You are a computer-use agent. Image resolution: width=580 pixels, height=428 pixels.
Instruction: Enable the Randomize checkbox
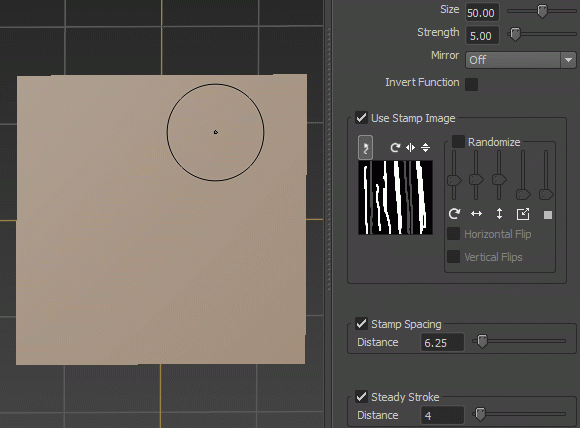(x=458, y=141)
